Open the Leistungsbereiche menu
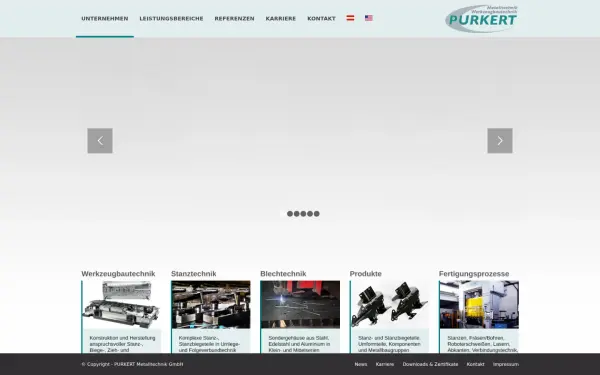The width and height of the screenshot is (600, 375). [x=171, y=18]
